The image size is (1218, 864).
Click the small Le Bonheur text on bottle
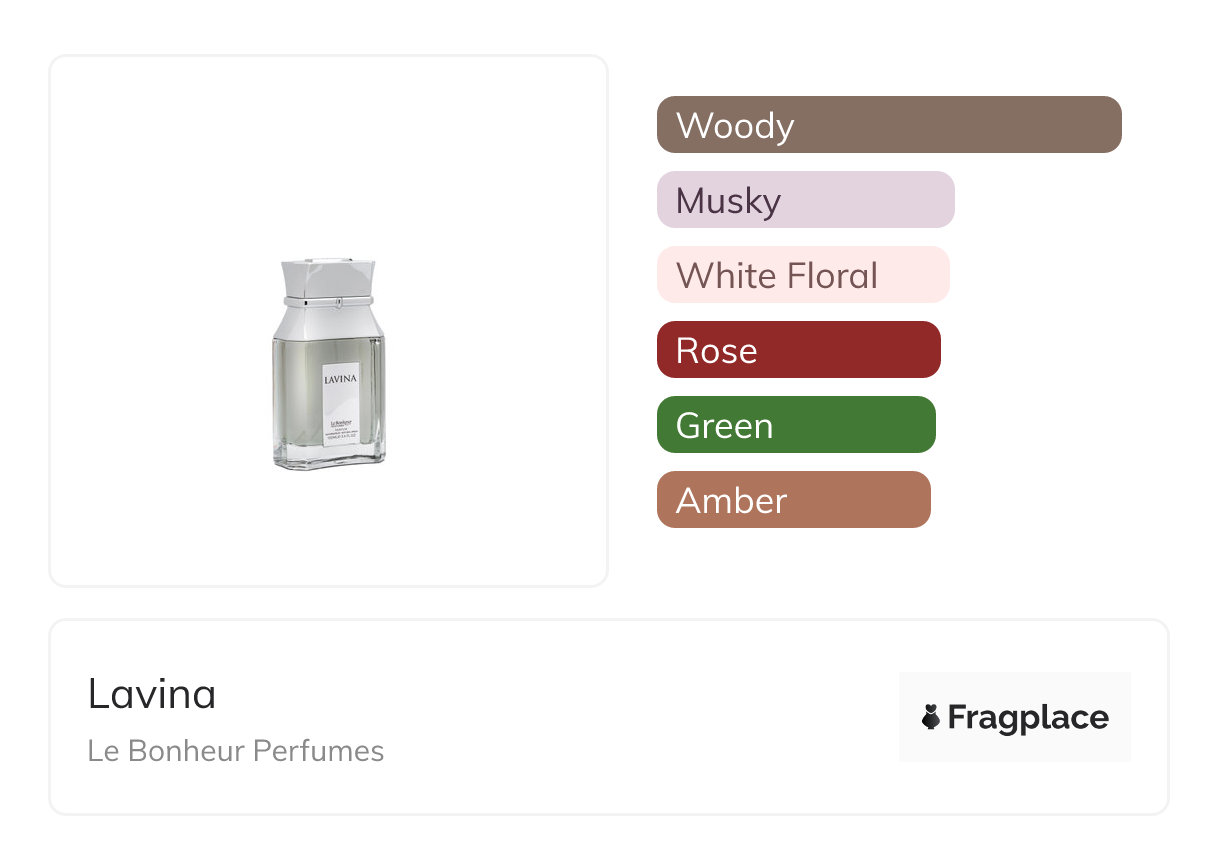coord(343,422)
